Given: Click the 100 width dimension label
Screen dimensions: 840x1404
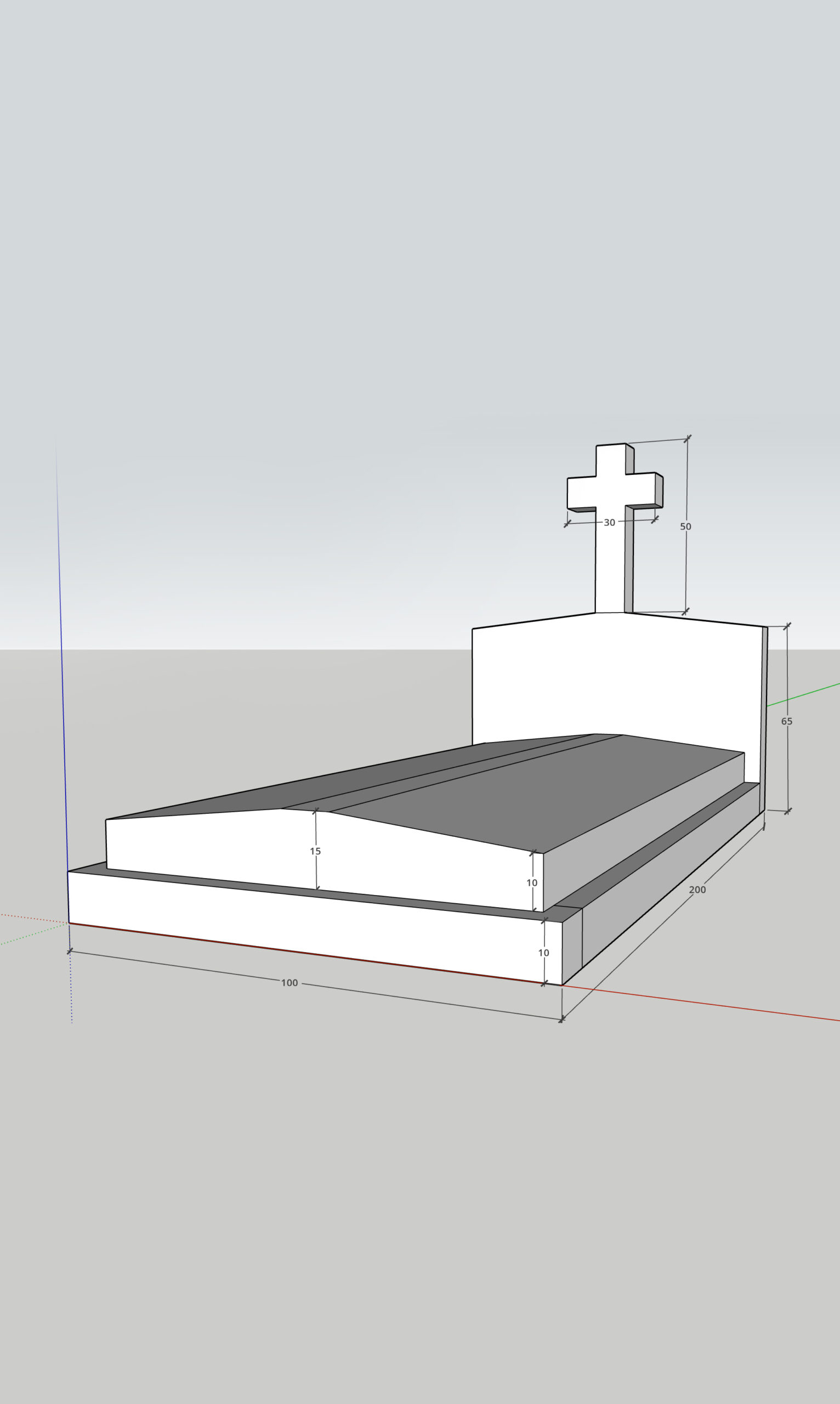Looking at the screenshot, I should click(x=290, y=983).
